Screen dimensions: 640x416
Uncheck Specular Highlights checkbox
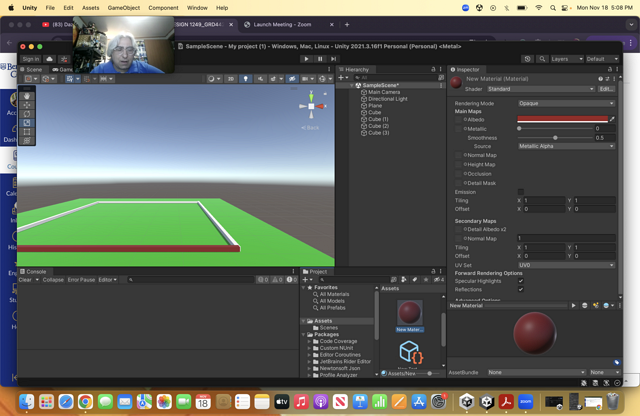click(x=521, y=281)
